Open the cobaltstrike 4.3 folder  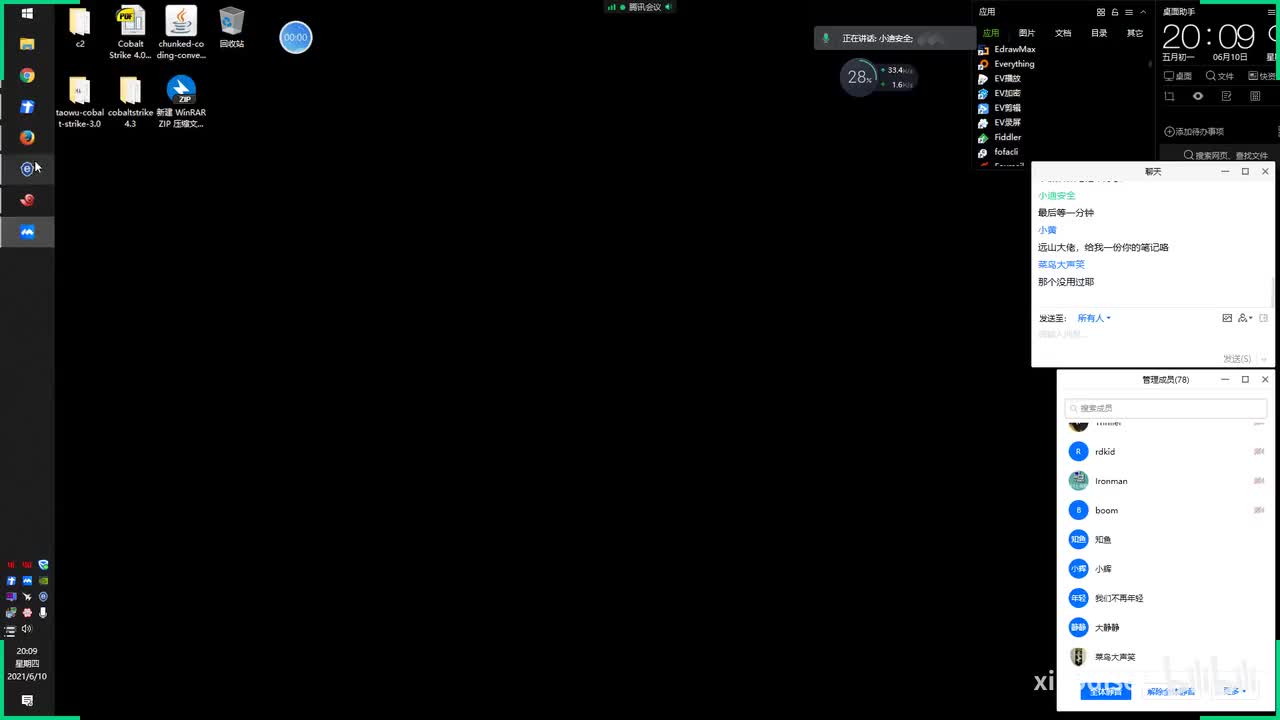click(x=130, y=102)
